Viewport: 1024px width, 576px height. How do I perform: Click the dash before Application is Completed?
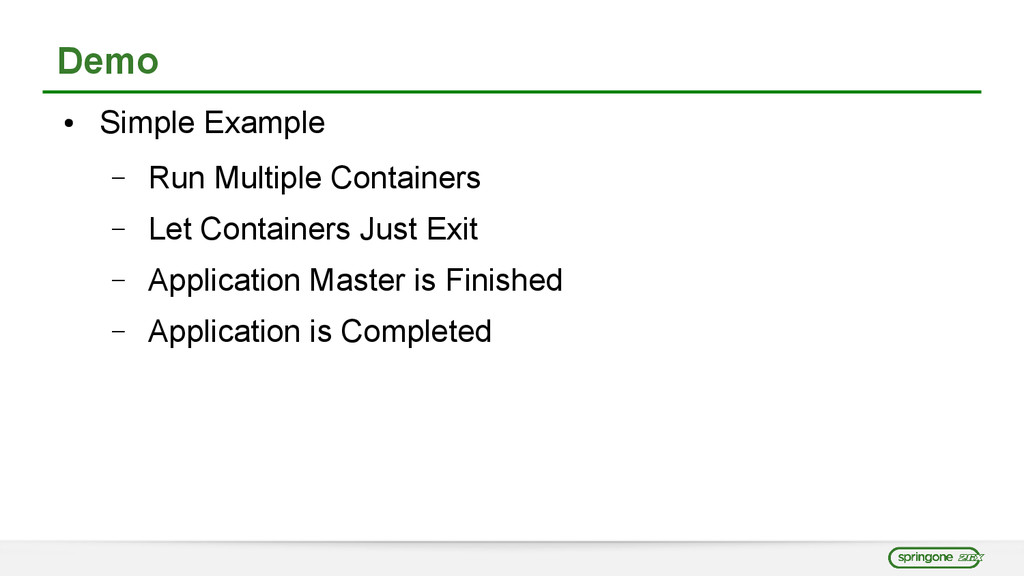coord(119,331)
